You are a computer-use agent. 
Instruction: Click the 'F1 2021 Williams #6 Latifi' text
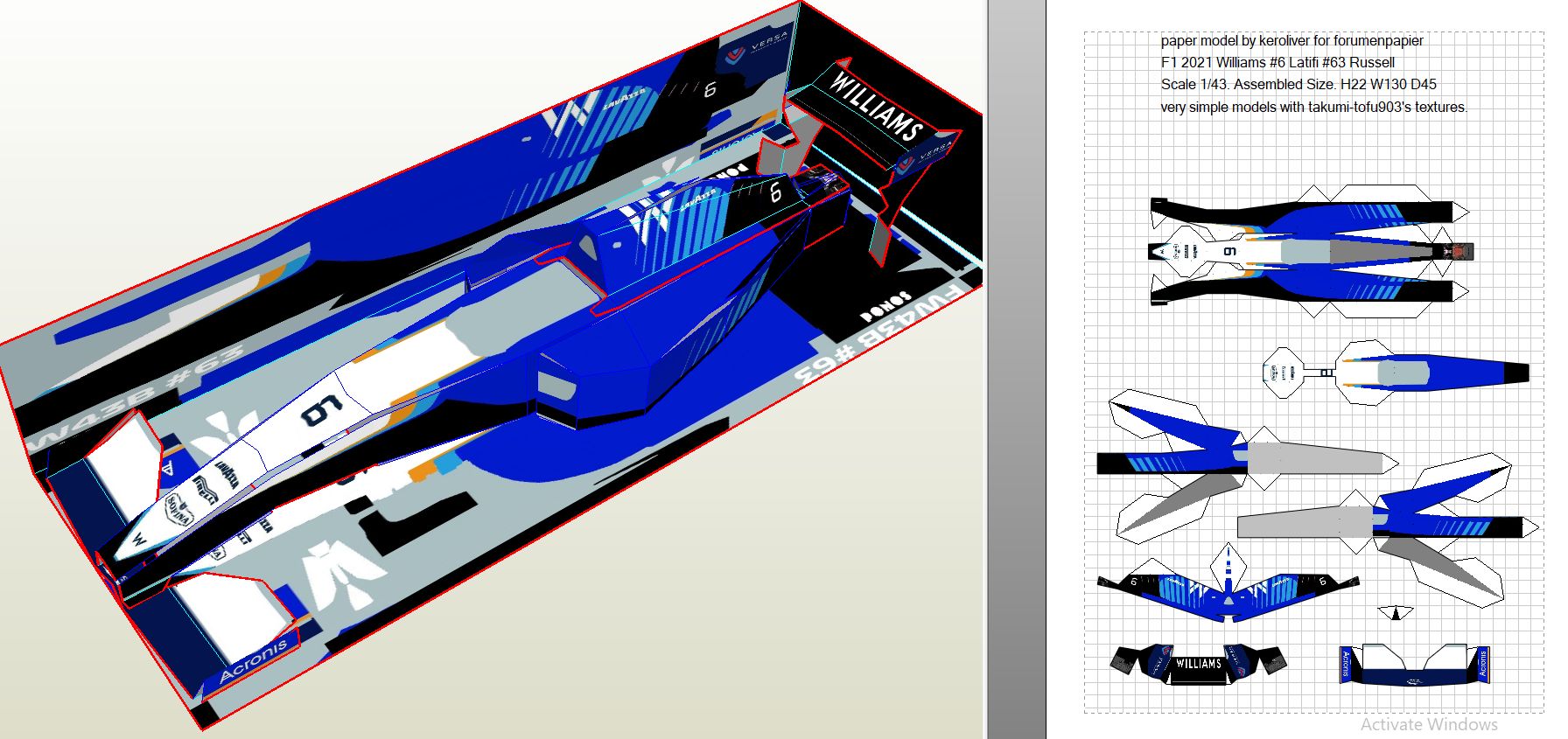(x=1277, y=62)
